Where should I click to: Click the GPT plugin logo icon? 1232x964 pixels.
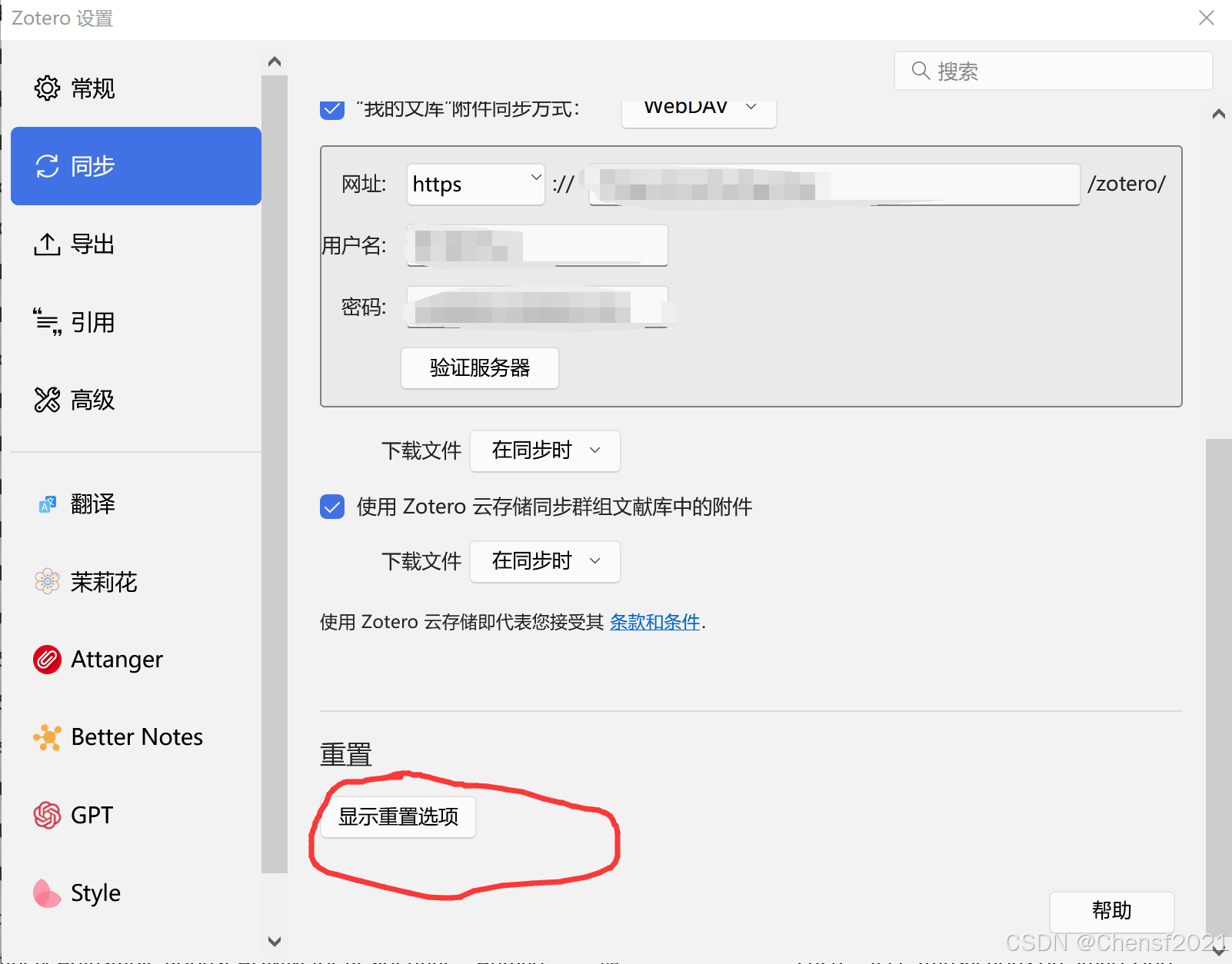(x=47, y=815)
